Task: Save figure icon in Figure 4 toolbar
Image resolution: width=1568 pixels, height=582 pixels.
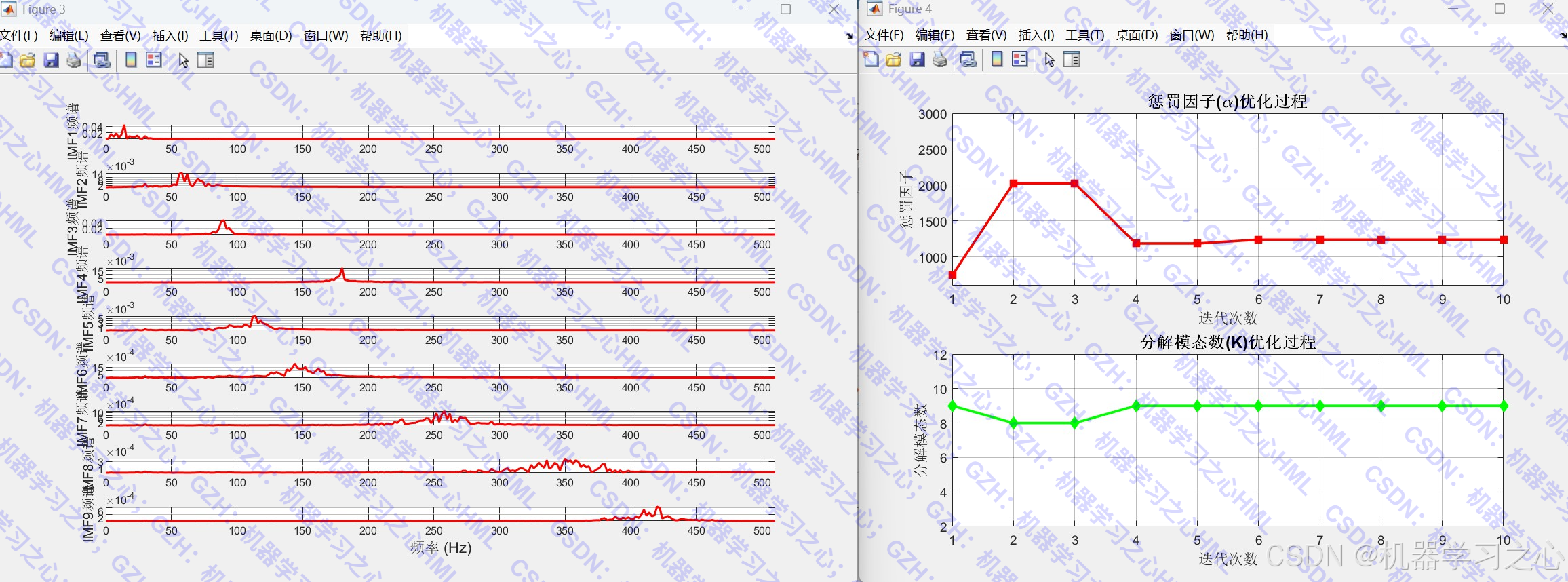Action: coord(917,60)
